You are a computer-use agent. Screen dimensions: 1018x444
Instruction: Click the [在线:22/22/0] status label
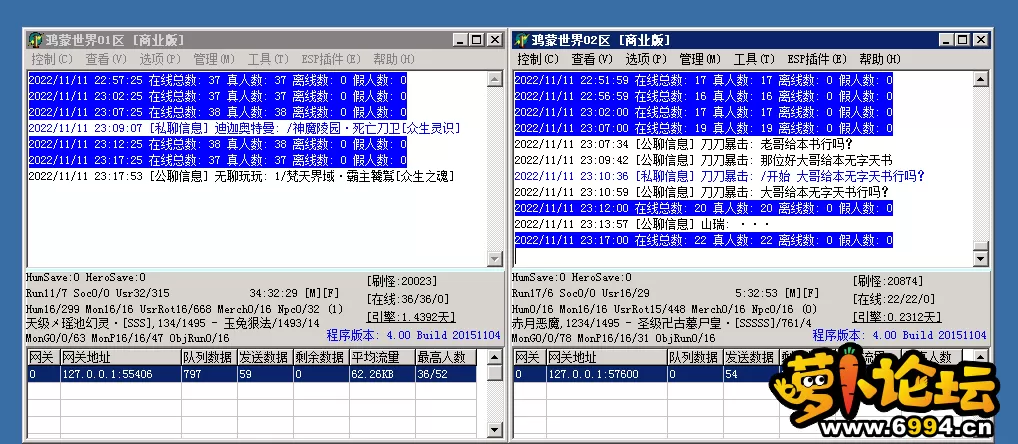click(894, 299)
